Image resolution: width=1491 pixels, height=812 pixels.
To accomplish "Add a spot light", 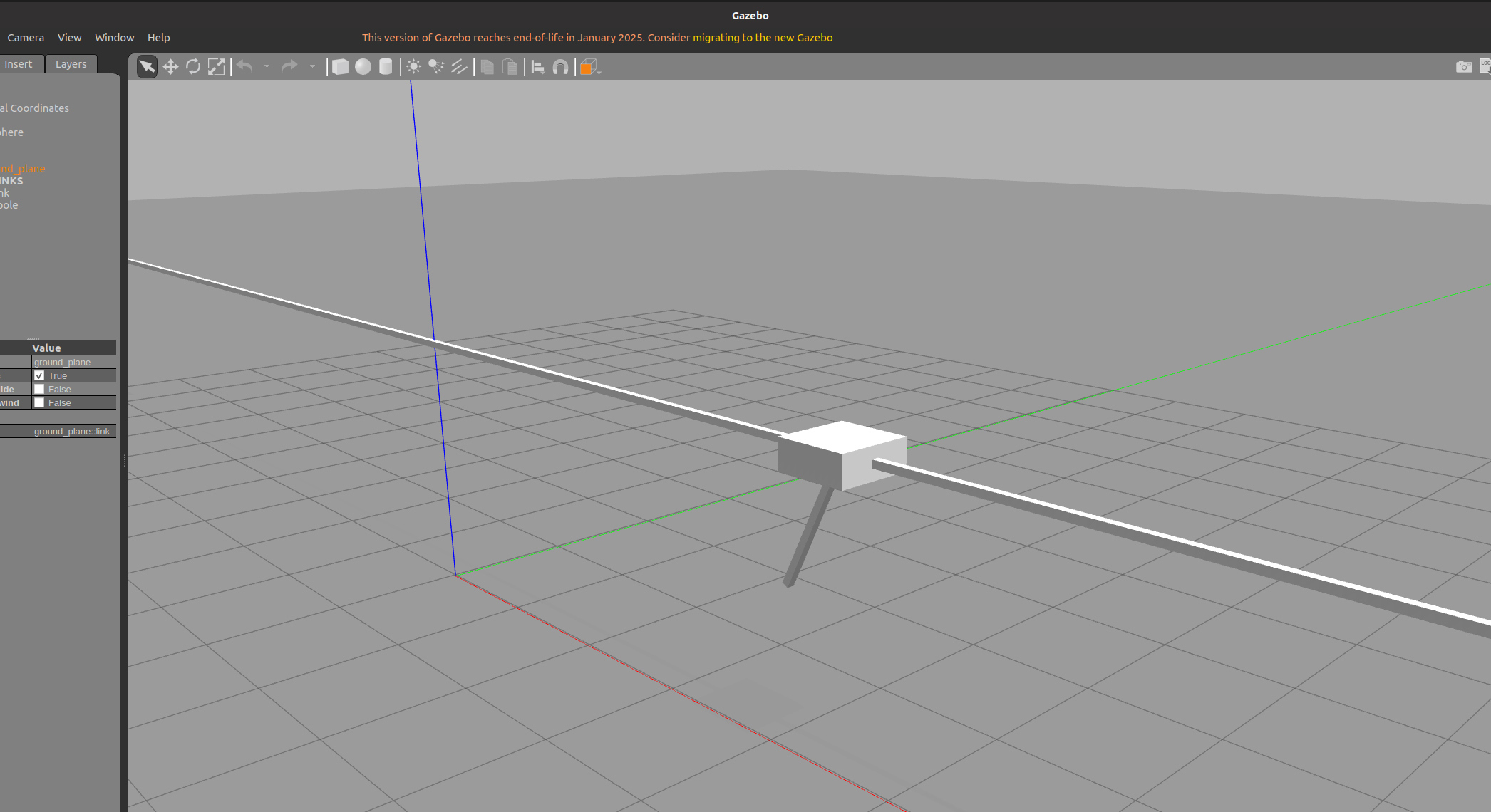I will pos(436,67).
